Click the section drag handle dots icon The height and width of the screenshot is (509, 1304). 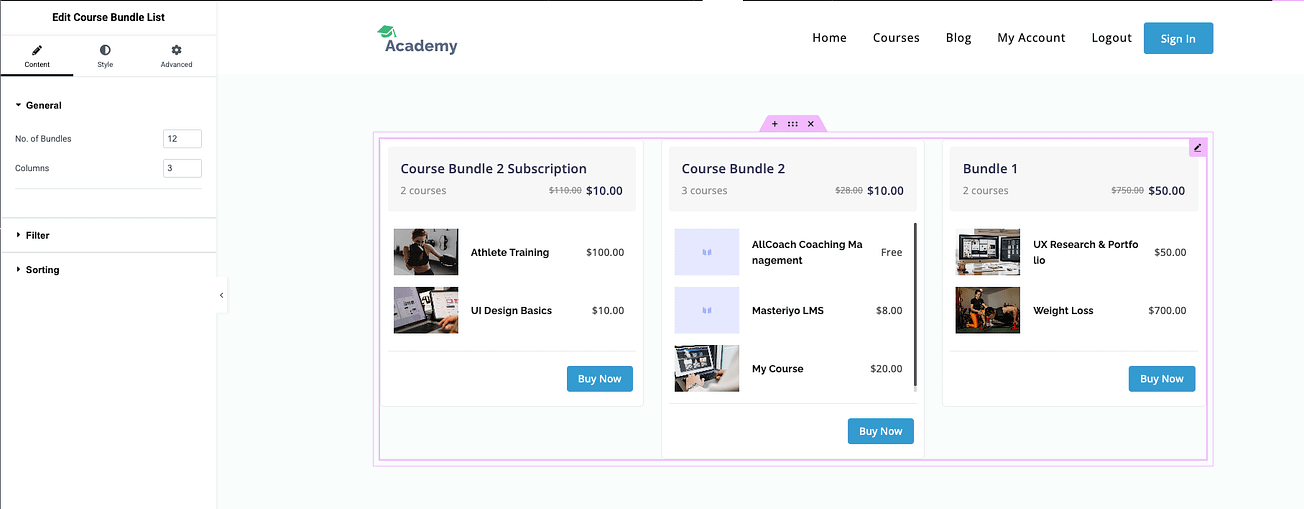pos(792,124)
